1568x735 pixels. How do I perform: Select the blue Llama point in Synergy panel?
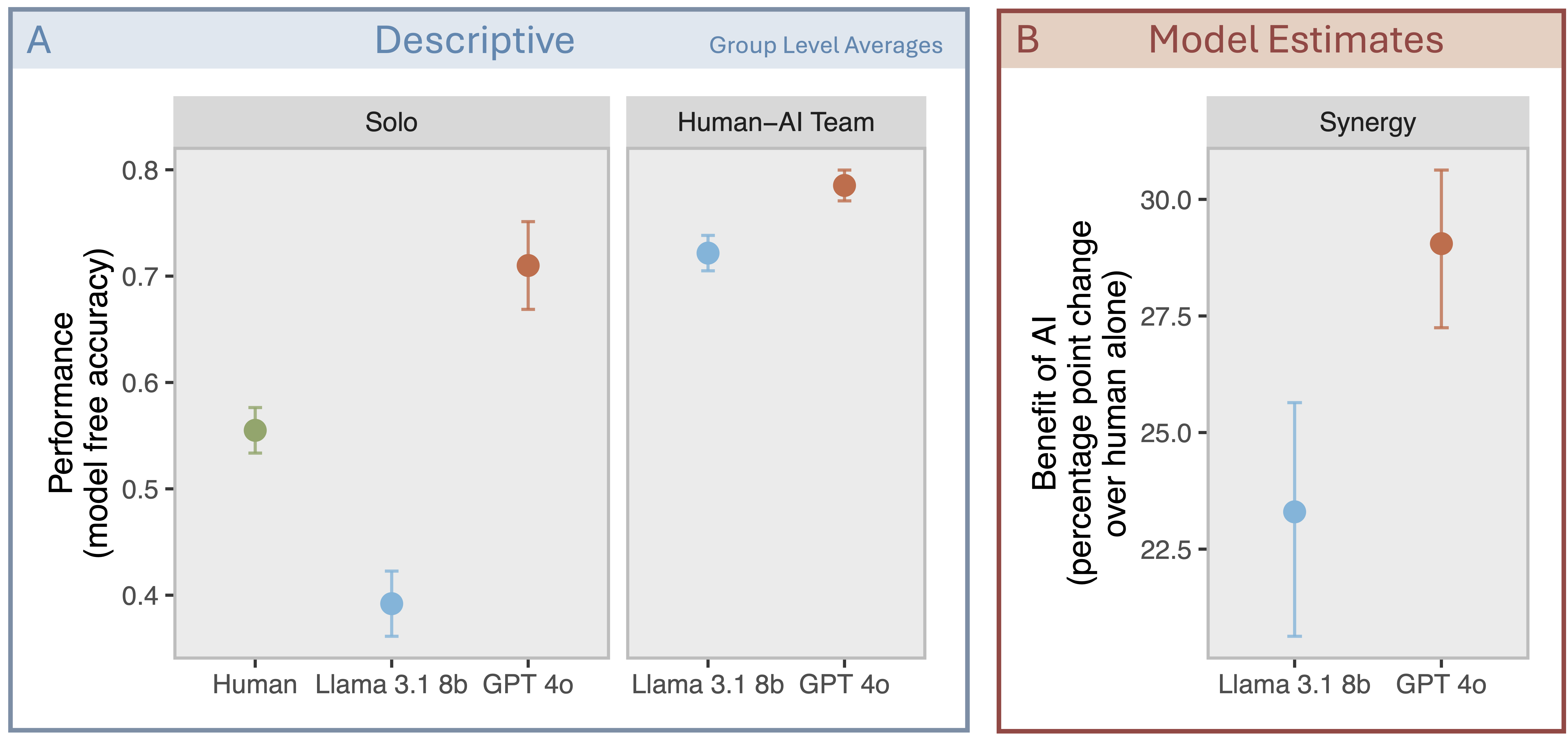tap(1294, 512)
